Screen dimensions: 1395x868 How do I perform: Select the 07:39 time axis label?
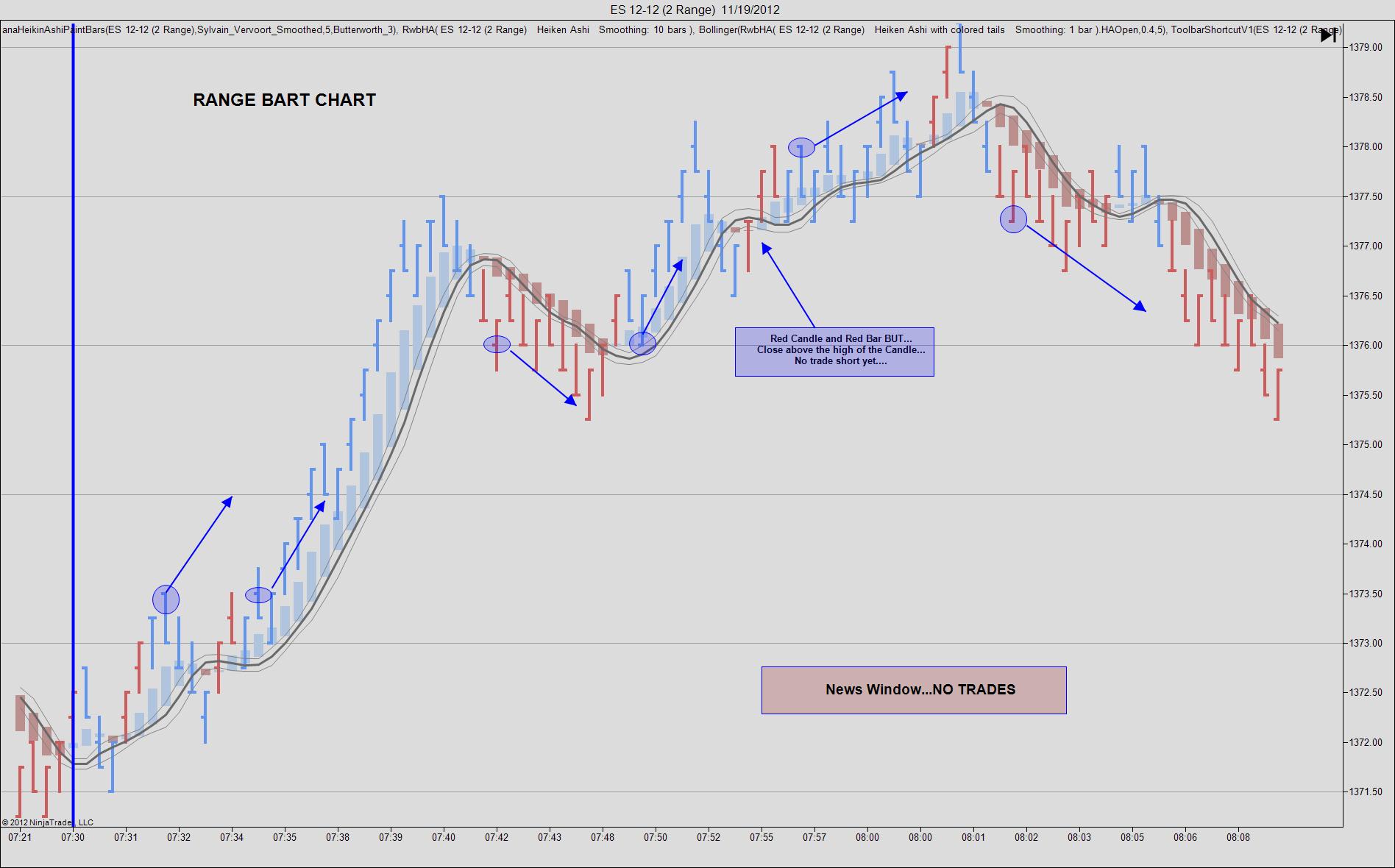pyautogui.click(x=391, y=837)
